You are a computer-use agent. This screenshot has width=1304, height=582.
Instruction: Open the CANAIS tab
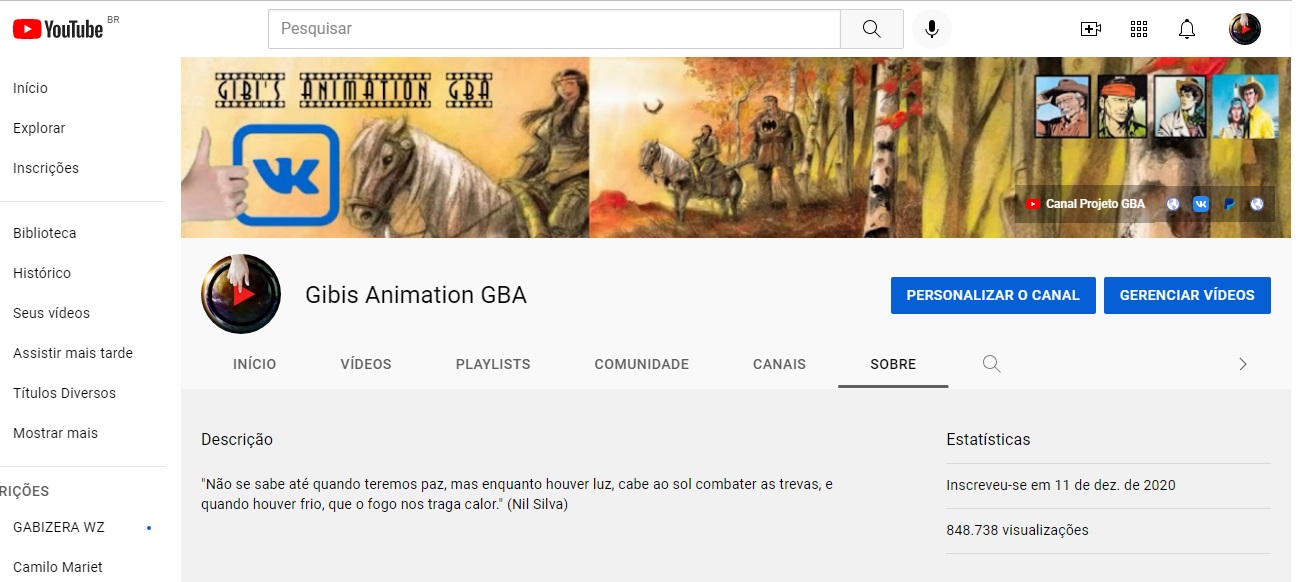780,364
